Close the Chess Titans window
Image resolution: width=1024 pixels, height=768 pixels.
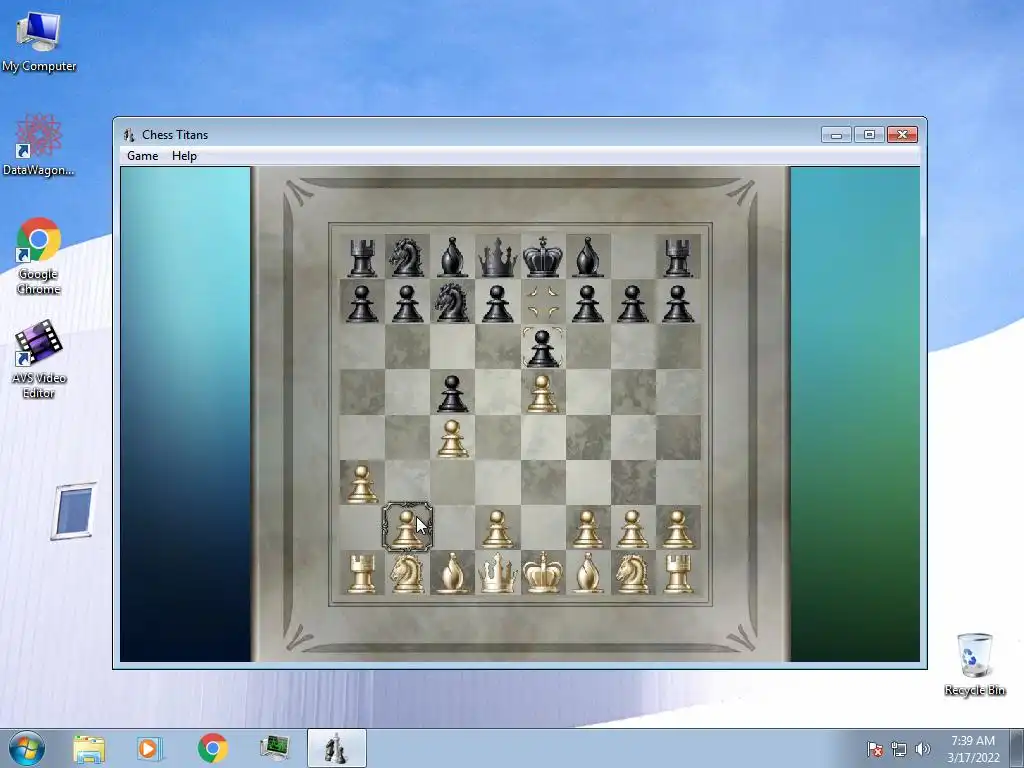pos(903,135)
